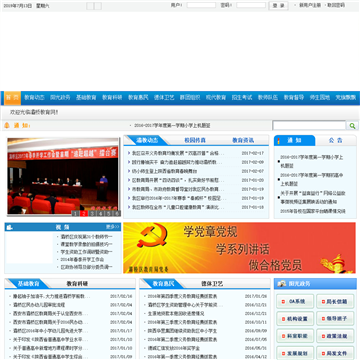Click the 学党章党规 red party banner
Image resolution: width=360 pixels, height=360 pixels.
tap(239, 248)
